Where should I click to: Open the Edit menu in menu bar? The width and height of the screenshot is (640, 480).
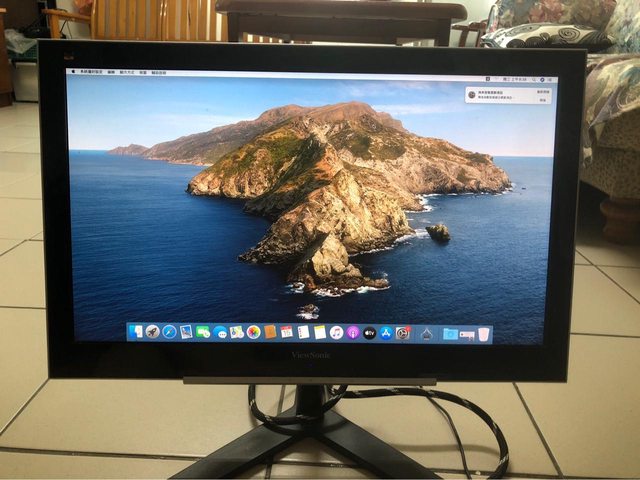coord(113,74)
